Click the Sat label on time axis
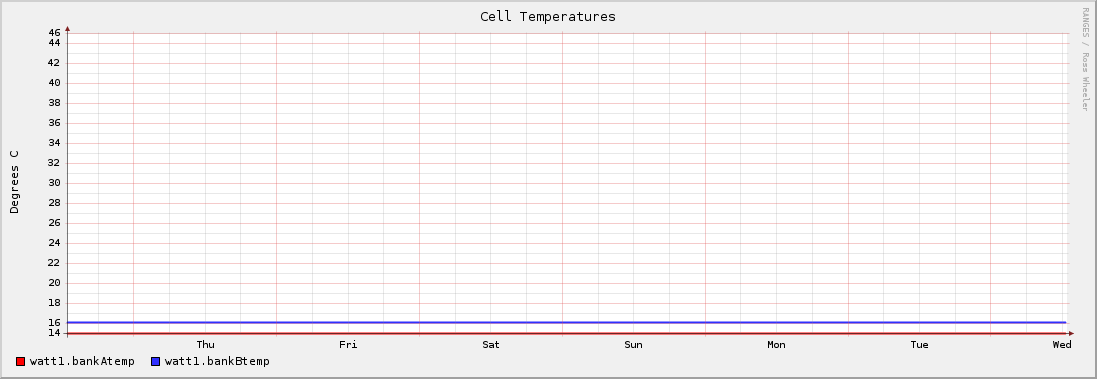Screen dimensions: 1097x379 point(491,345)
